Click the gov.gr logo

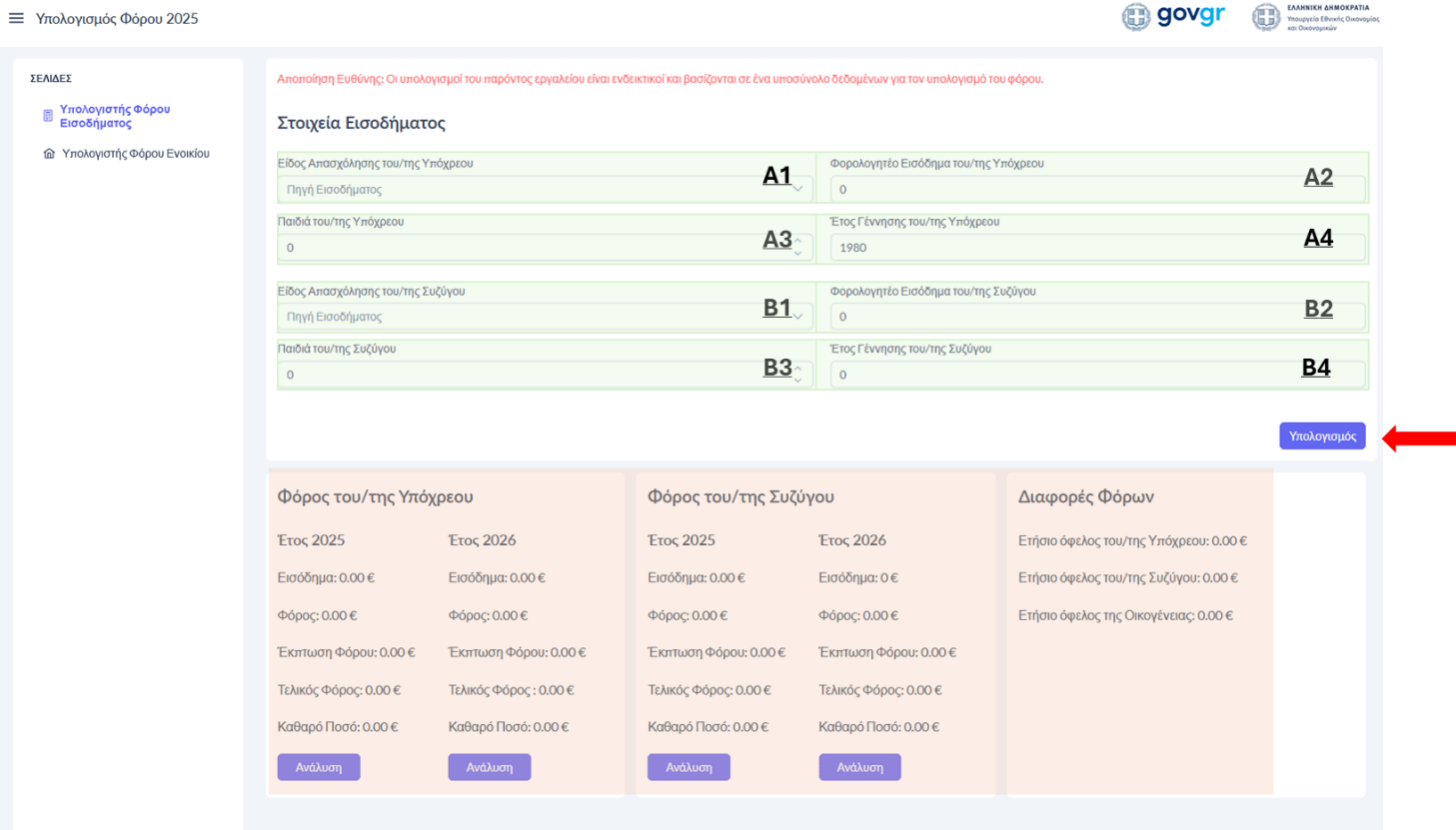pyautogui.click(x=1173, y=17)
